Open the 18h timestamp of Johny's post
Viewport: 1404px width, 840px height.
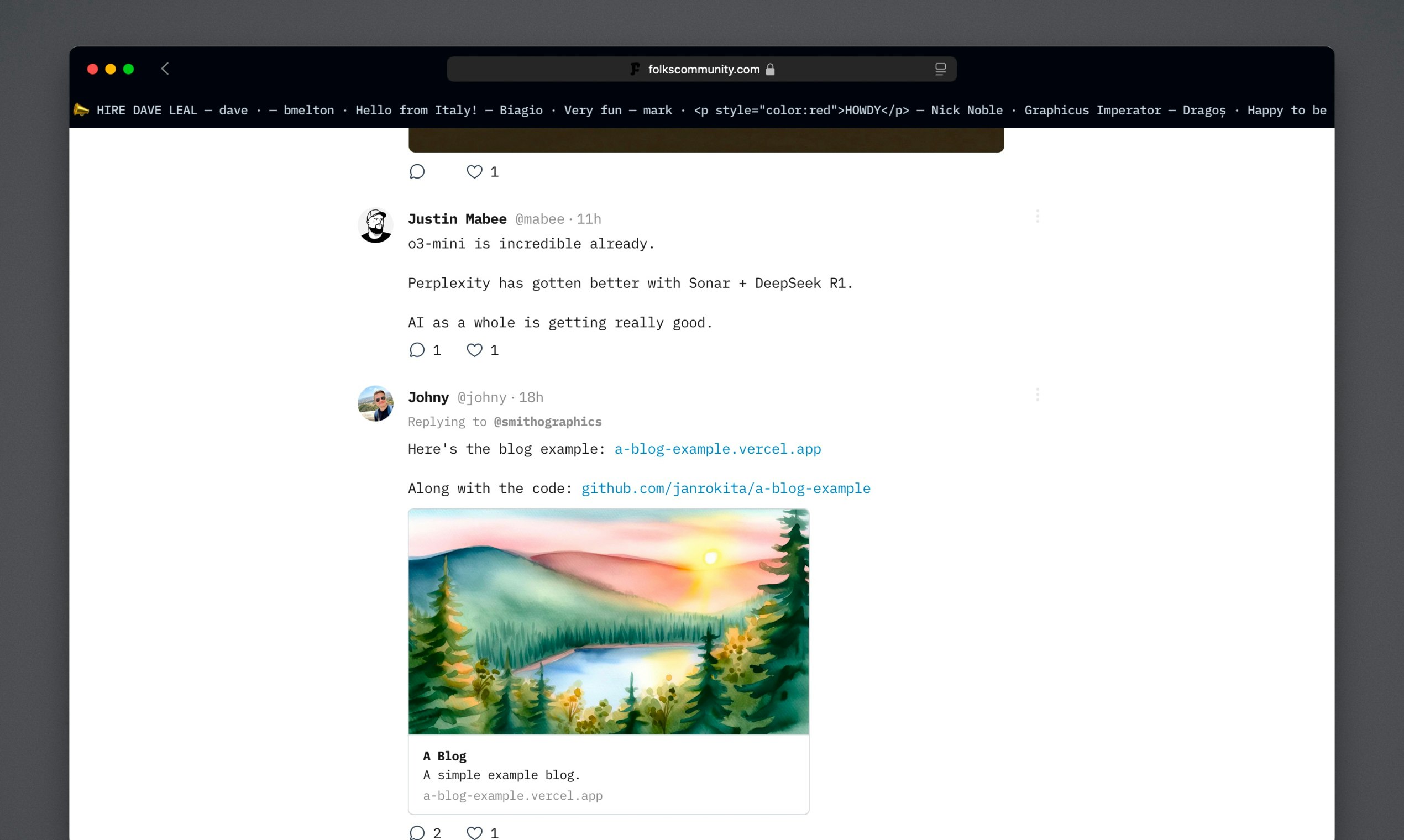531,397
